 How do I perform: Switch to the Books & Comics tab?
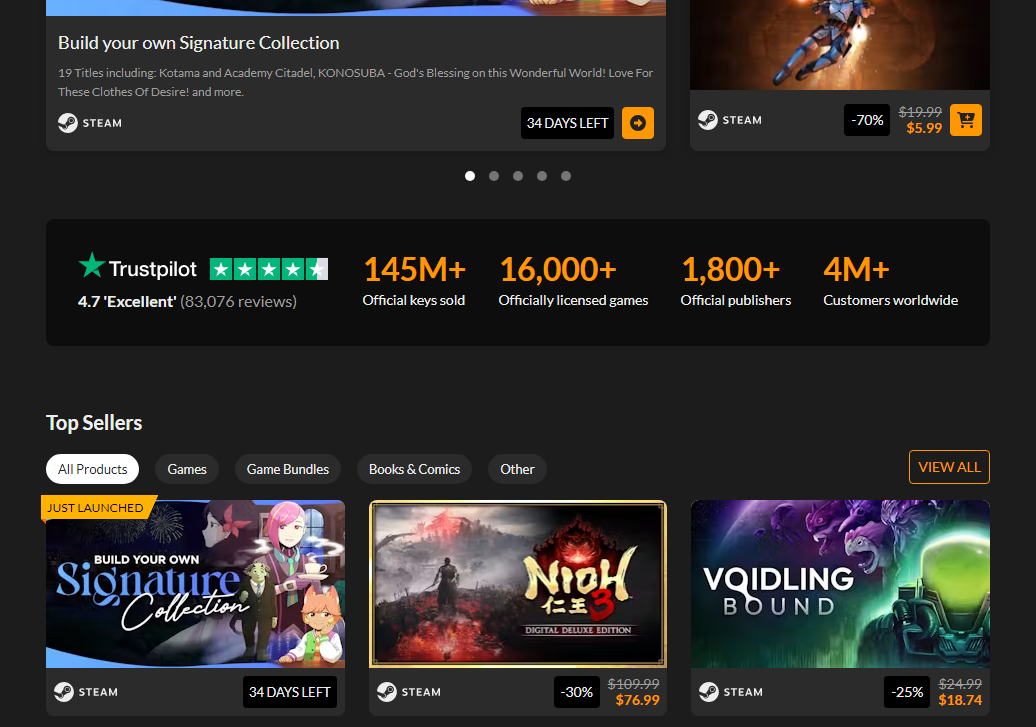tap(414, 469)
